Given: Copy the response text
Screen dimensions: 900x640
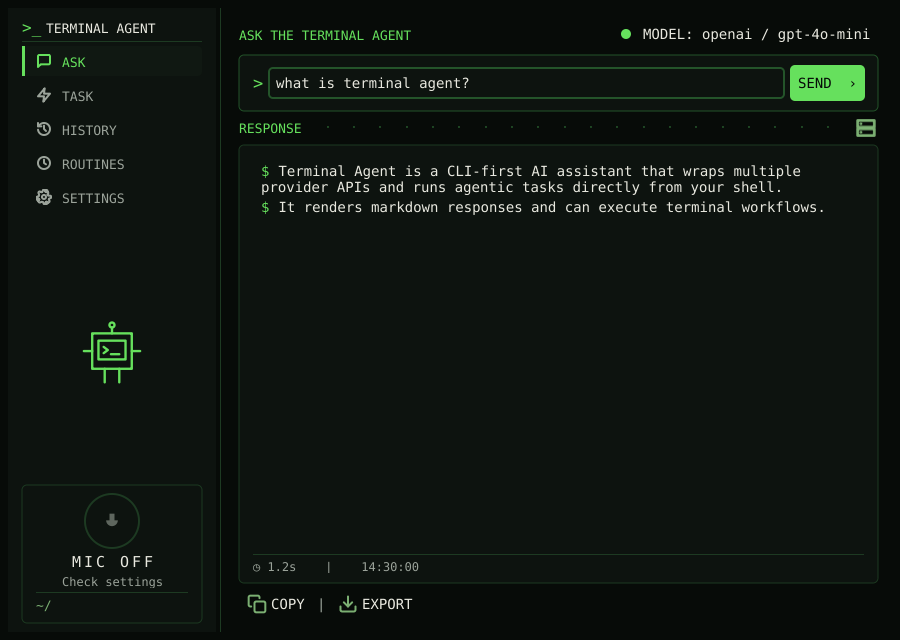Looking at the screenshot, I should click(x=276, y=604).
